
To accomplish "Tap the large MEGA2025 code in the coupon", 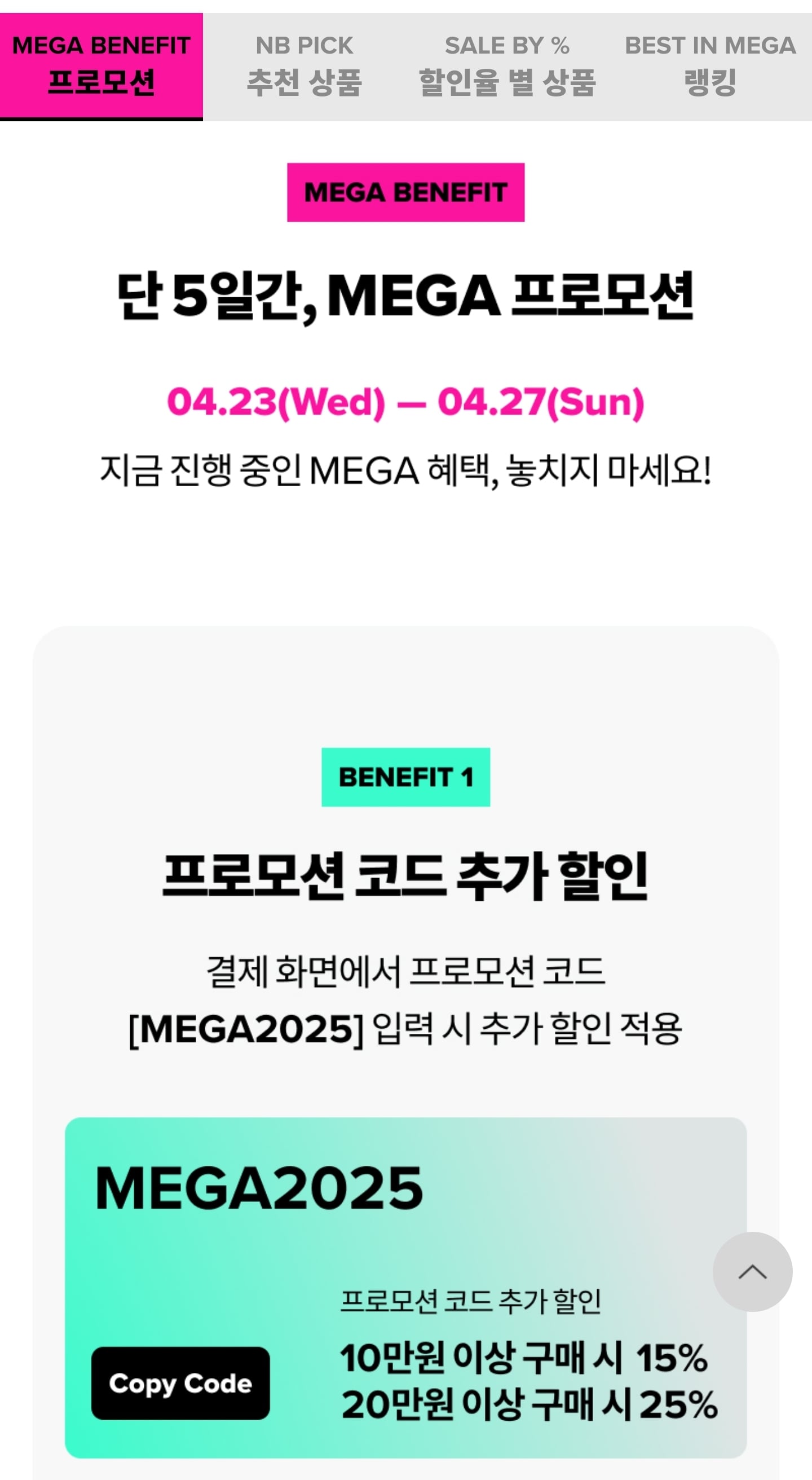I will tap(259, 1189).
